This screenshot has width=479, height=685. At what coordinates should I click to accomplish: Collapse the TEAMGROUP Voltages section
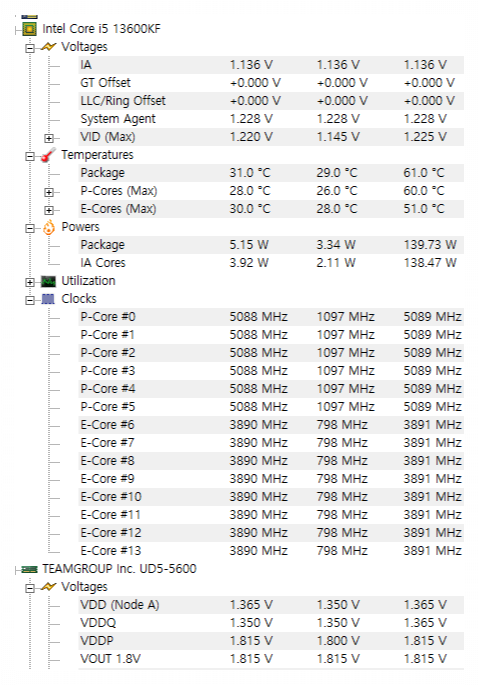[x=30, y=588]
